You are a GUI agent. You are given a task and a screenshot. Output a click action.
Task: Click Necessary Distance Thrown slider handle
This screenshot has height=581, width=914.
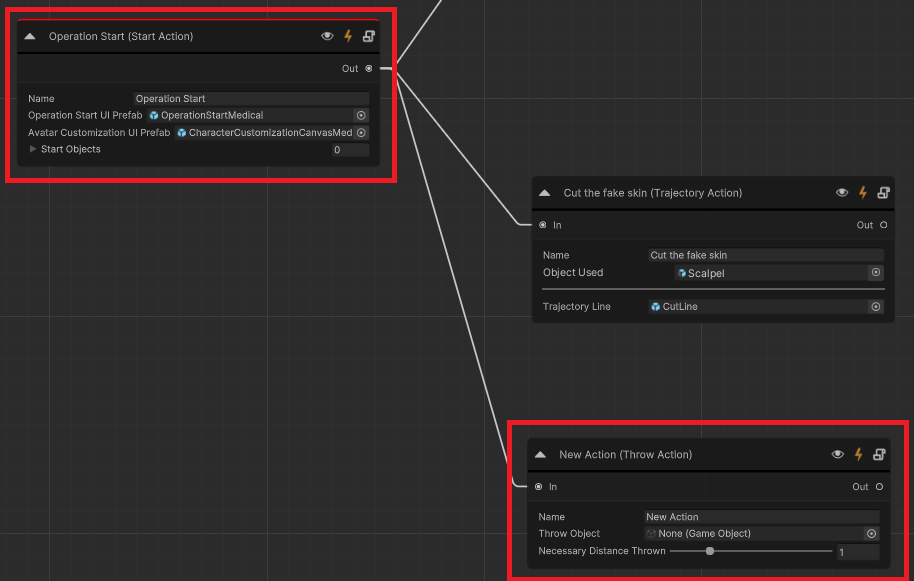(710, 551)
